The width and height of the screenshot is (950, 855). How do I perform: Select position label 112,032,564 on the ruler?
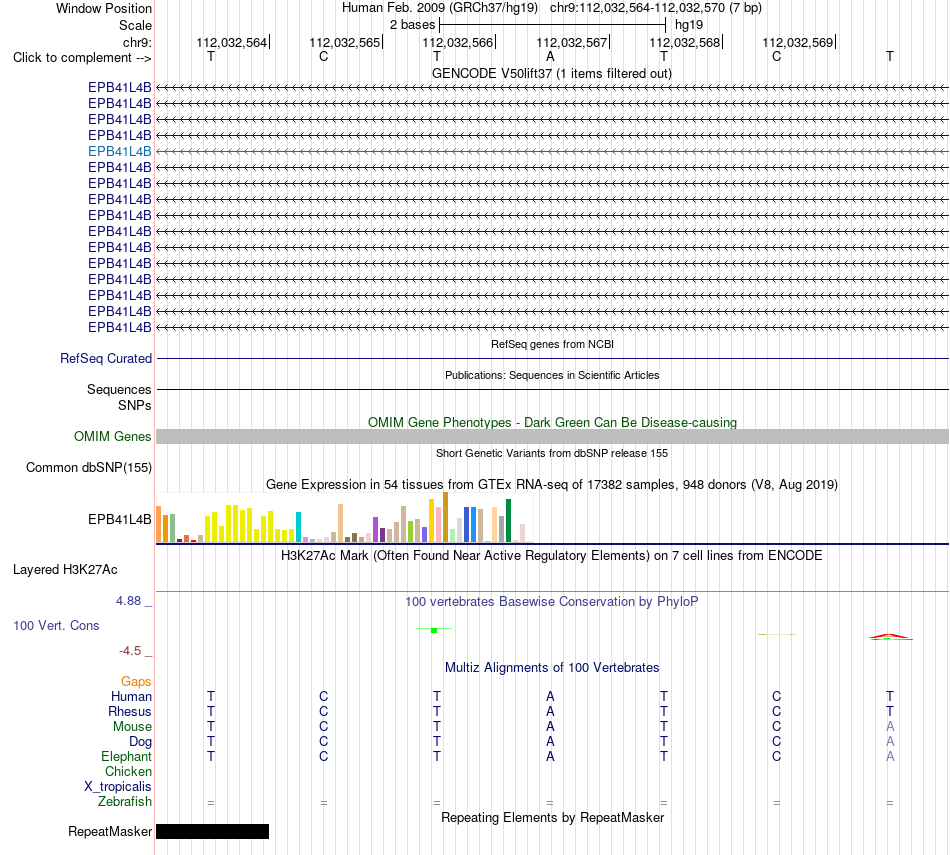(231, 42)
